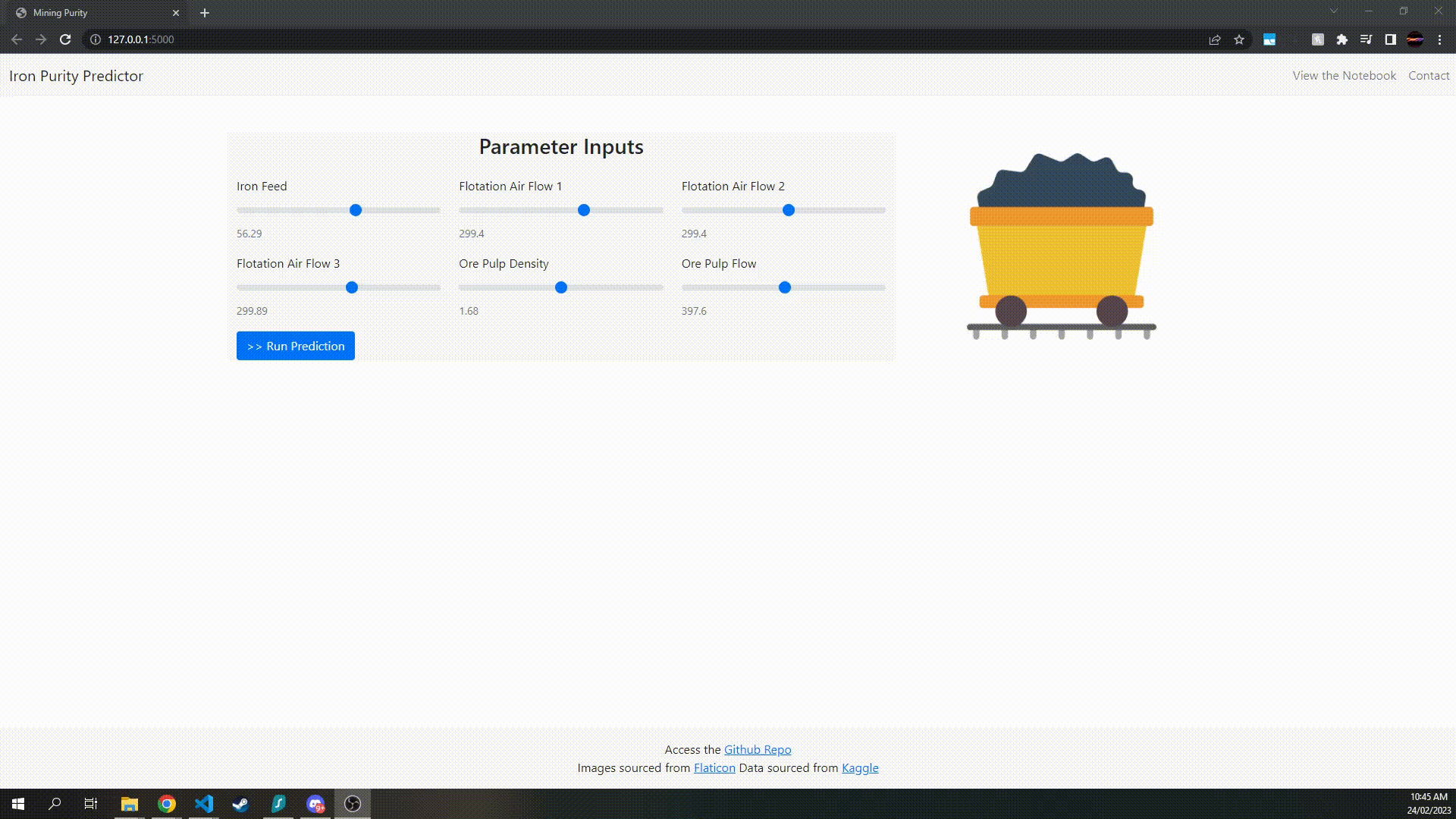1456x819 pixels.
Task: Click the share page icon in address bar
Action: pos(1215,39)
